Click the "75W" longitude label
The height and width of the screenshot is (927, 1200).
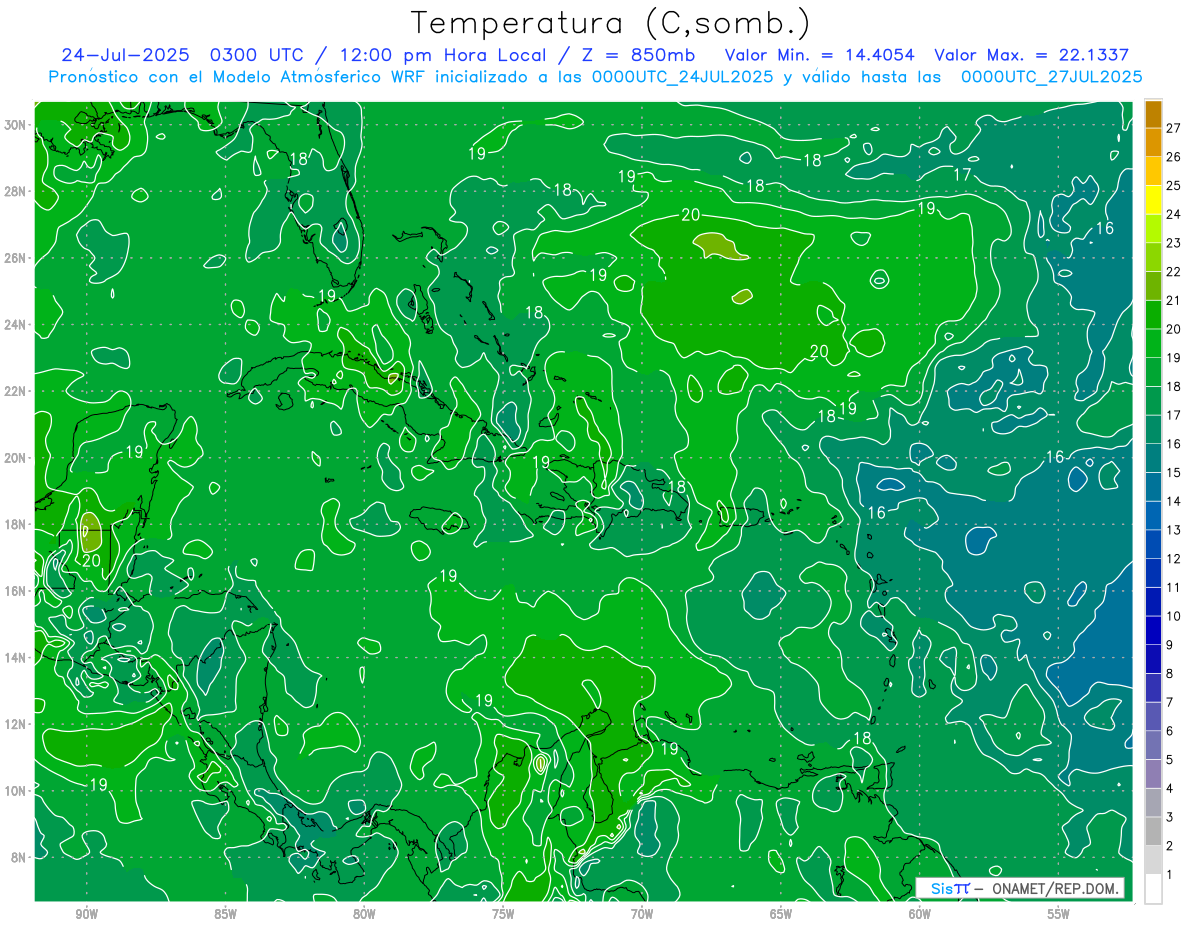point(503,914)
